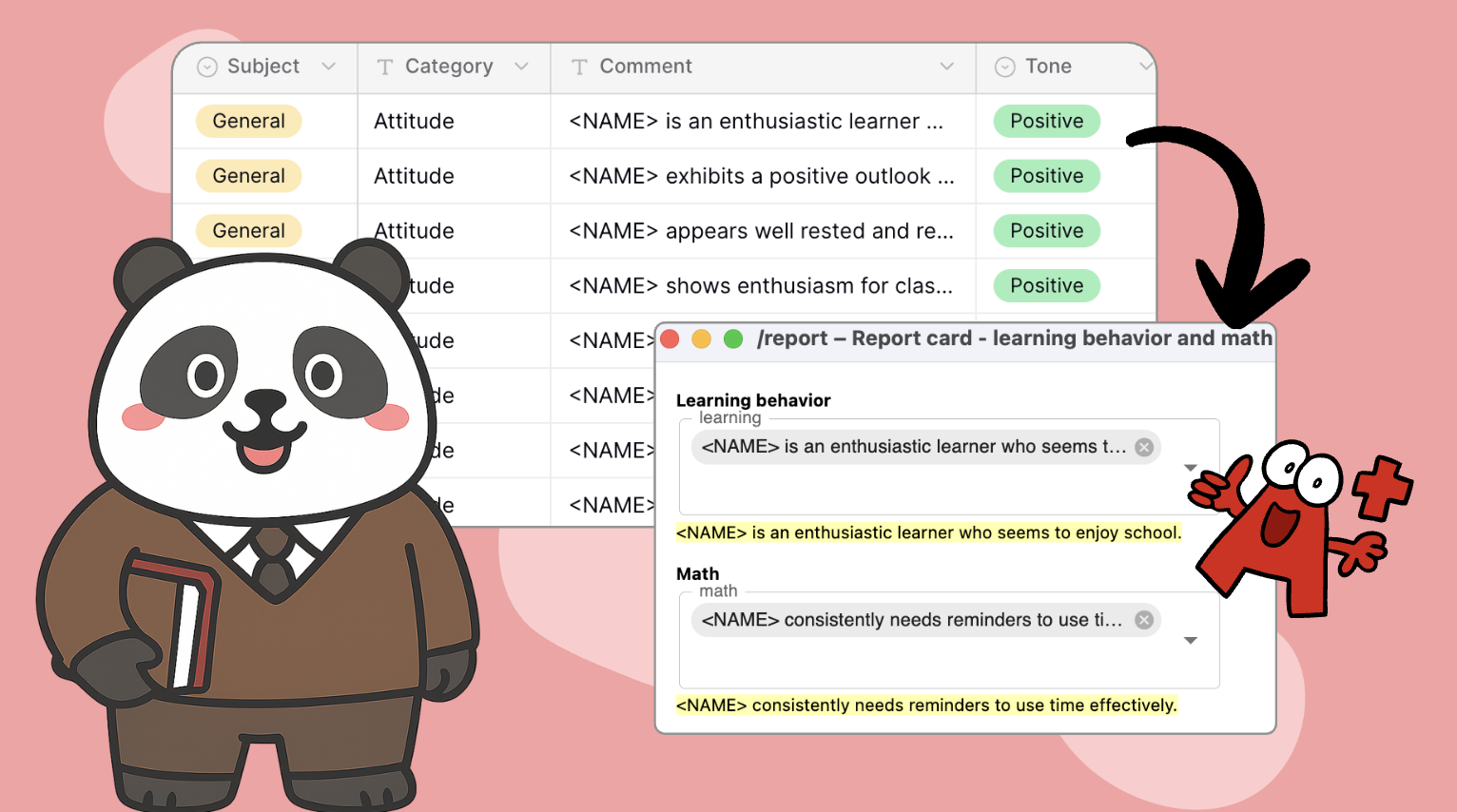Select the General tag in the third row
Screen dimensions: 1457x812
pyautogui.click(x=249, y=231)
